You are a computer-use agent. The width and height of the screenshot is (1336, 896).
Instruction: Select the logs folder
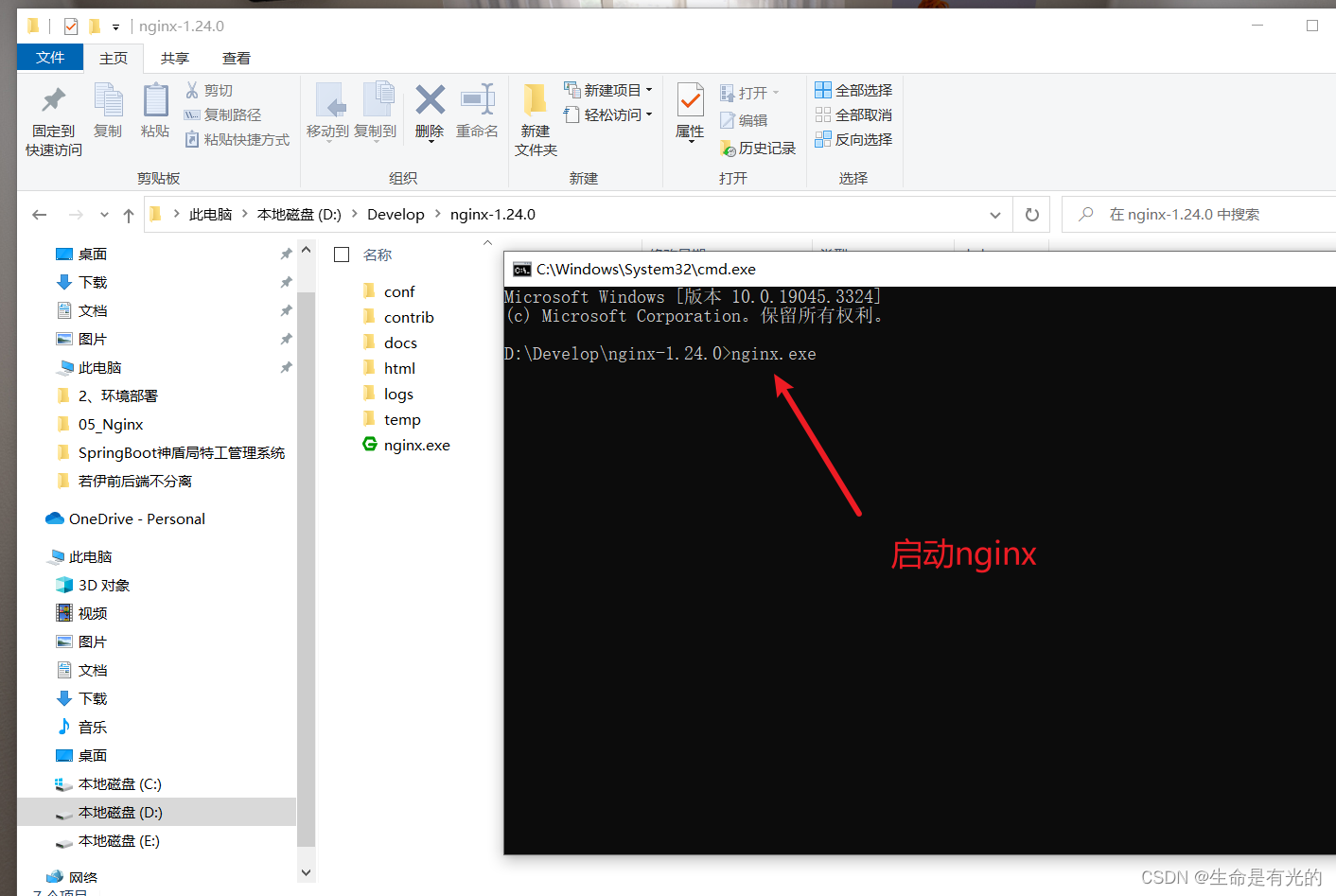click(x=388, y=394)
